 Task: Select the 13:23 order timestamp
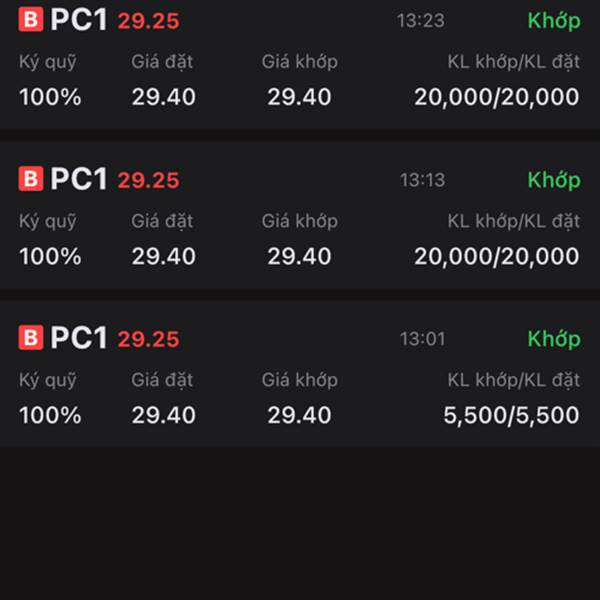421,21
